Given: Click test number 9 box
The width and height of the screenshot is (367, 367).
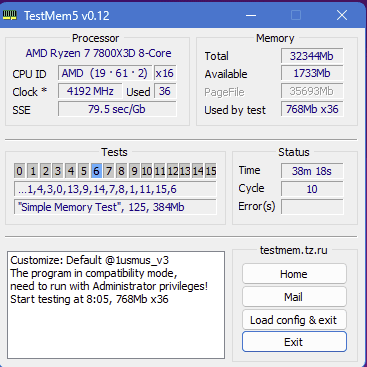Looking at the screenshot, I should pyautogui.click(x=134, y=171).
